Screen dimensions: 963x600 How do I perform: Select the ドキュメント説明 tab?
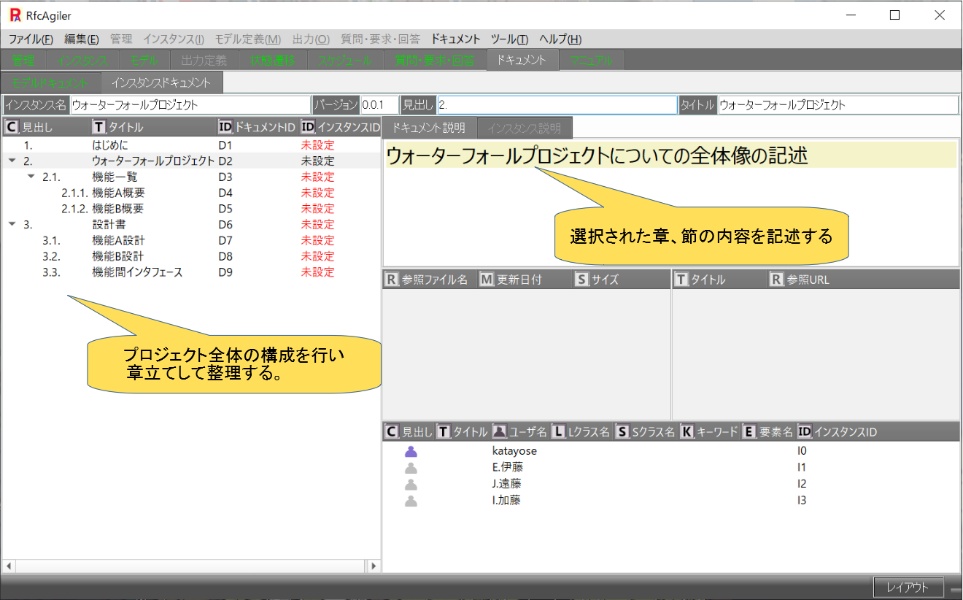(x=429, y=128)
